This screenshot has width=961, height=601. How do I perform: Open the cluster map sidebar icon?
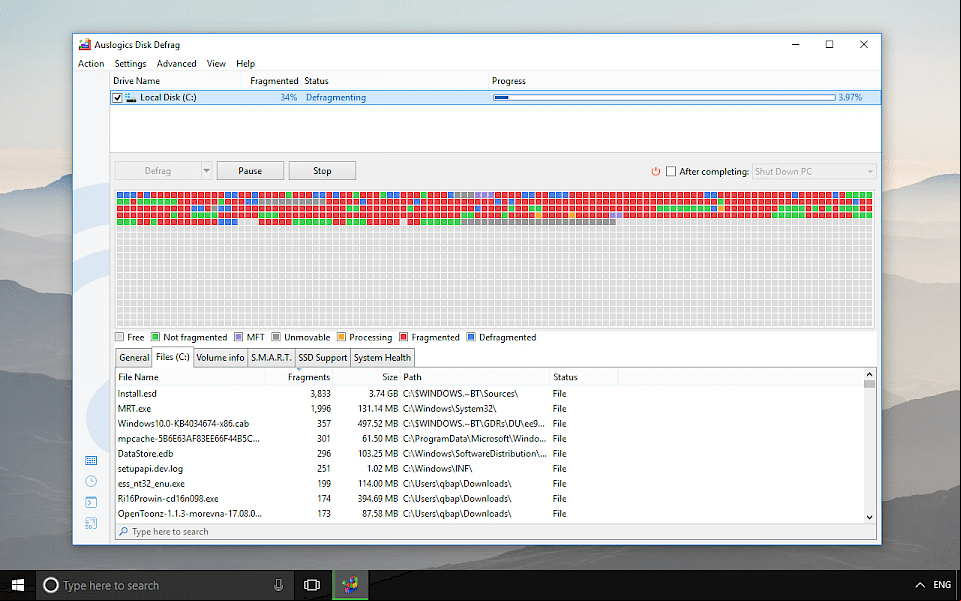(91, 461)
